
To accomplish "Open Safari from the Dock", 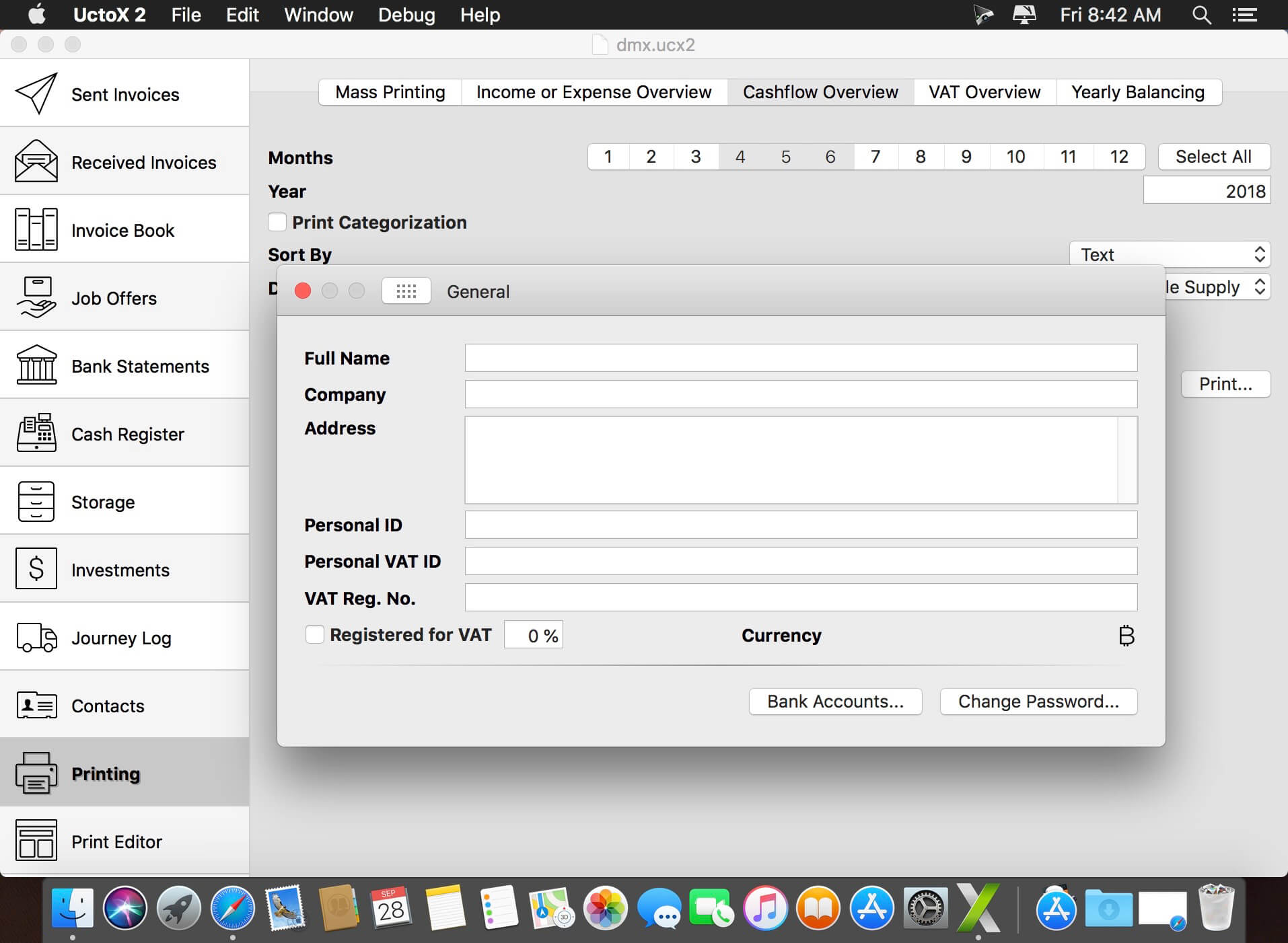I will coord(232,908).
